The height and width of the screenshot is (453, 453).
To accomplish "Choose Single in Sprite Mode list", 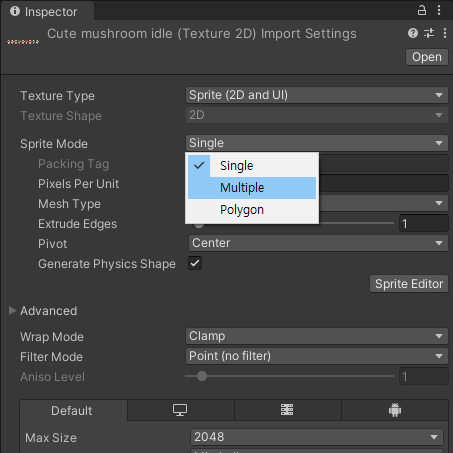I will (x=252, y=166).
